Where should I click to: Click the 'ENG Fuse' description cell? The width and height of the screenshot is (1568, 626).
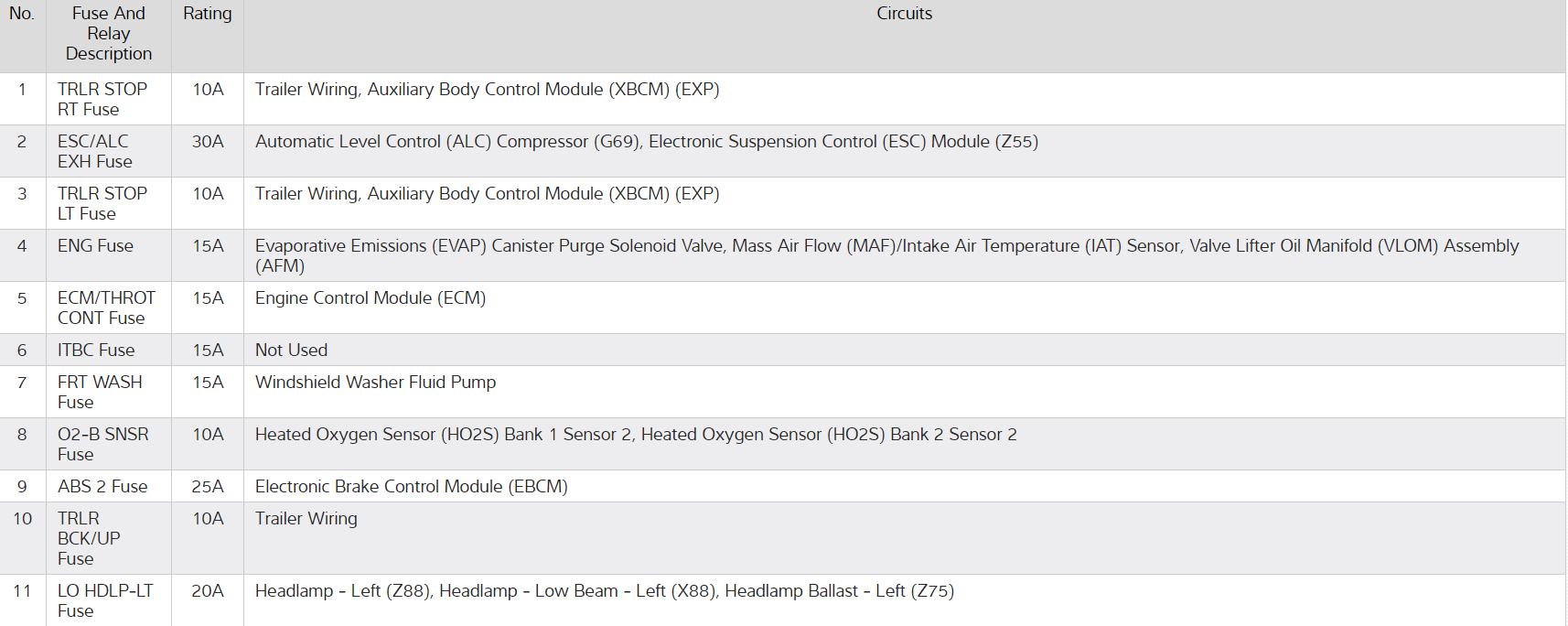(x=95, y=246)
